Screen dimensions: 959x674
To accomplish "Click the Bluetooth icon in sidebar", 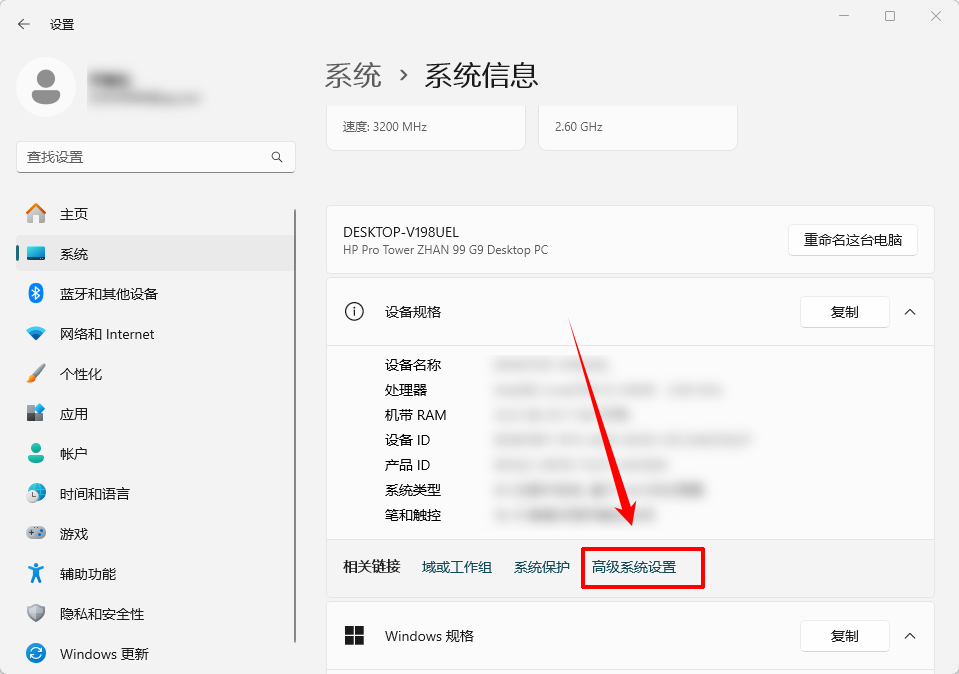I will (x=36, y=293).
